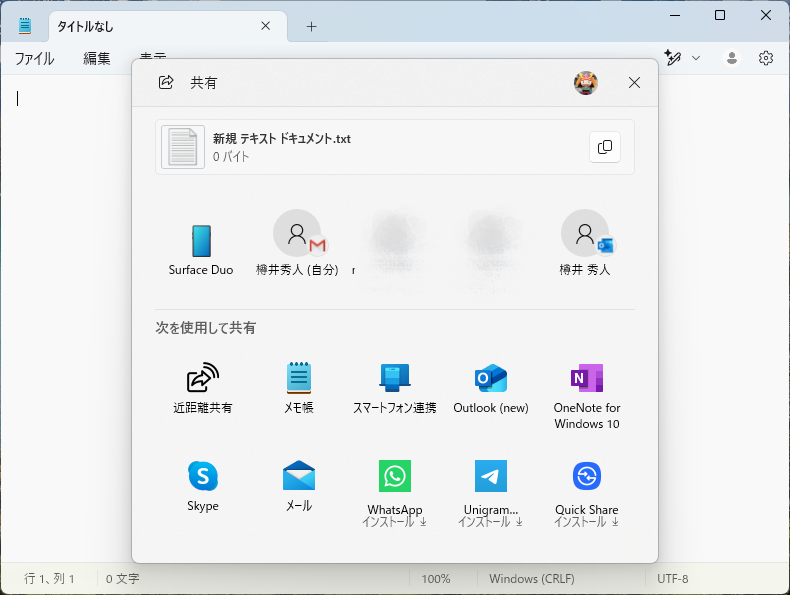Click Windows (CRLF) line ending indicator
Image resolution: width=790 pixels, height=595 pixels.
point(532,579)
